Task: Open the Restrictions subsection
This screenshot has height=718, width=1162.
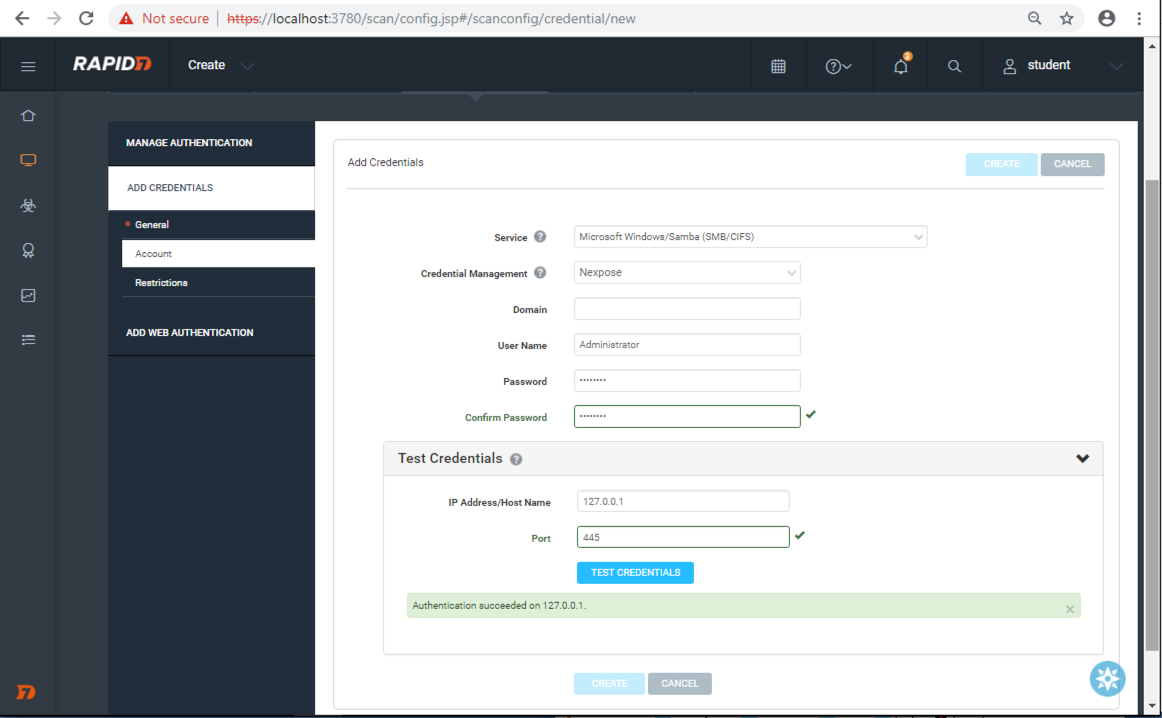Action: (x=219, y=282)
